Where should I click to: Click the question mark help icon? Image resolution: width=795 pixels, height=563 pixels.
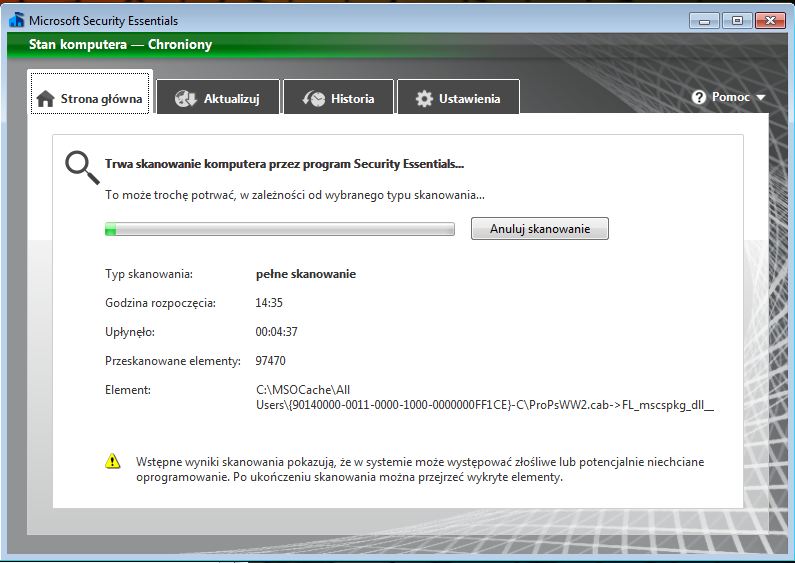pyautogui.click(x=699, y=97)
